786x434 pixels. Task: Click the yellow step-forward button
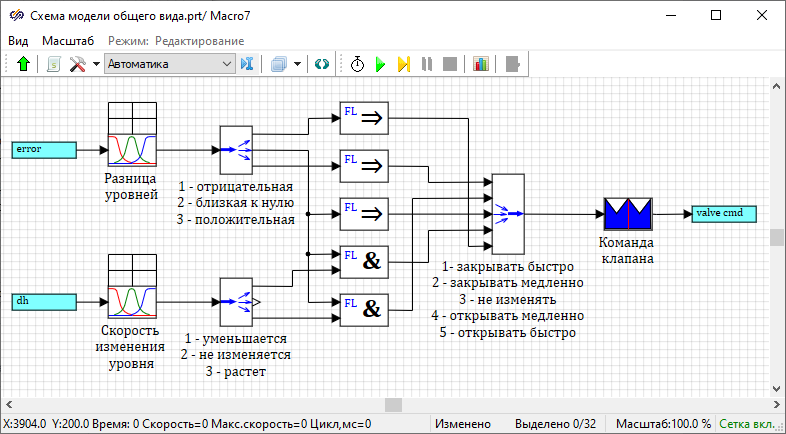[x=403, y=64]
